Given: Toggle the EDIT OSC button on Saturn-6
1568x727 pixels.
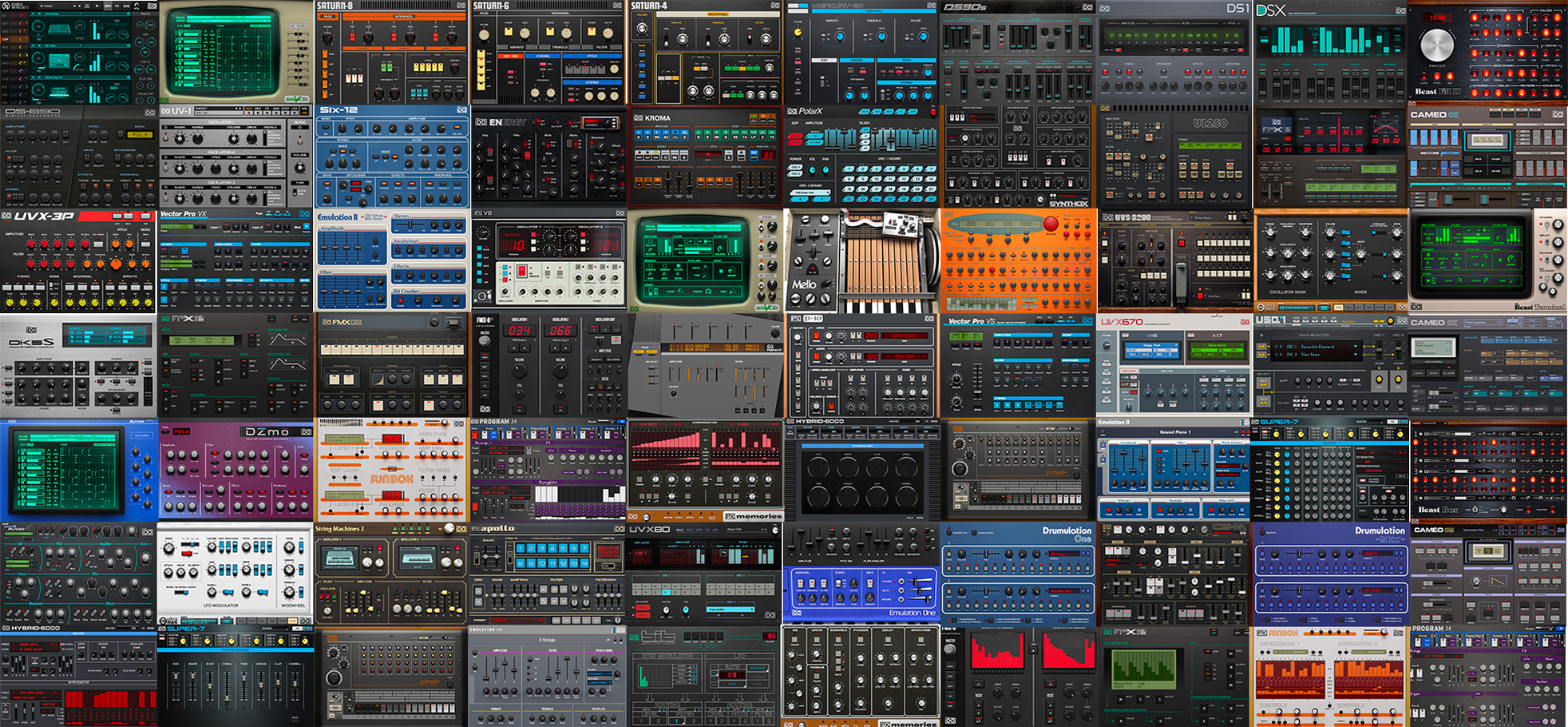Looking at the screenshot, I should coord(509,56).
